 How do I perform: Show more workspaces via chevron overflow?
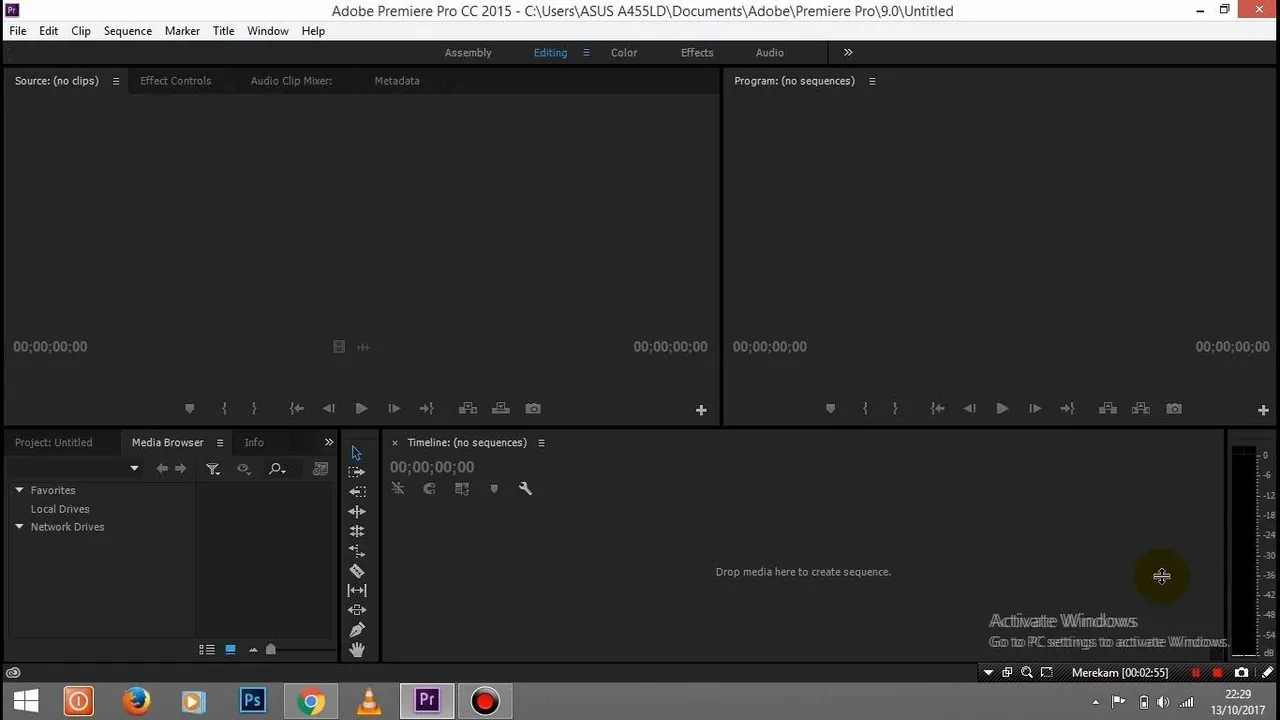848,52
